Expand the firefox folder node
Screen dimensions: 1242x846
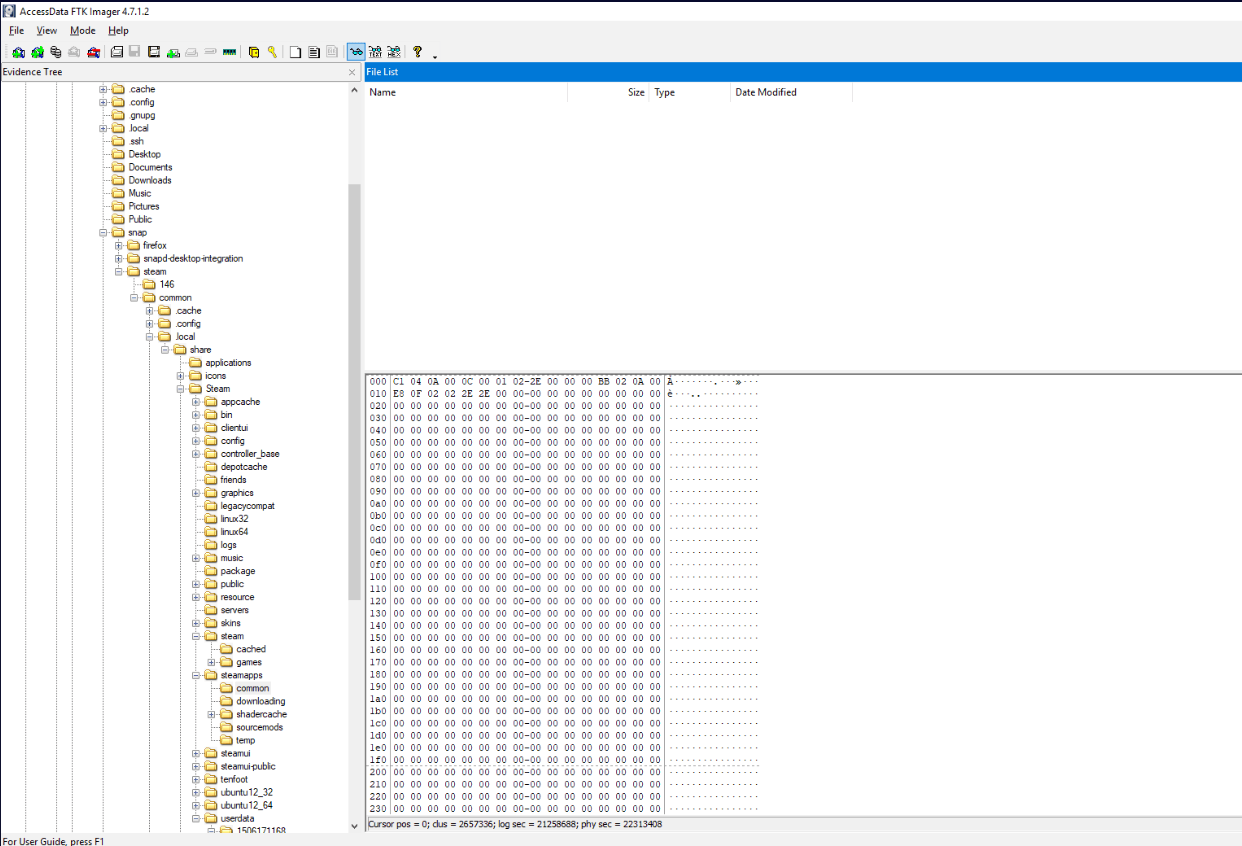pyautogui.click(x=119, y=245)
